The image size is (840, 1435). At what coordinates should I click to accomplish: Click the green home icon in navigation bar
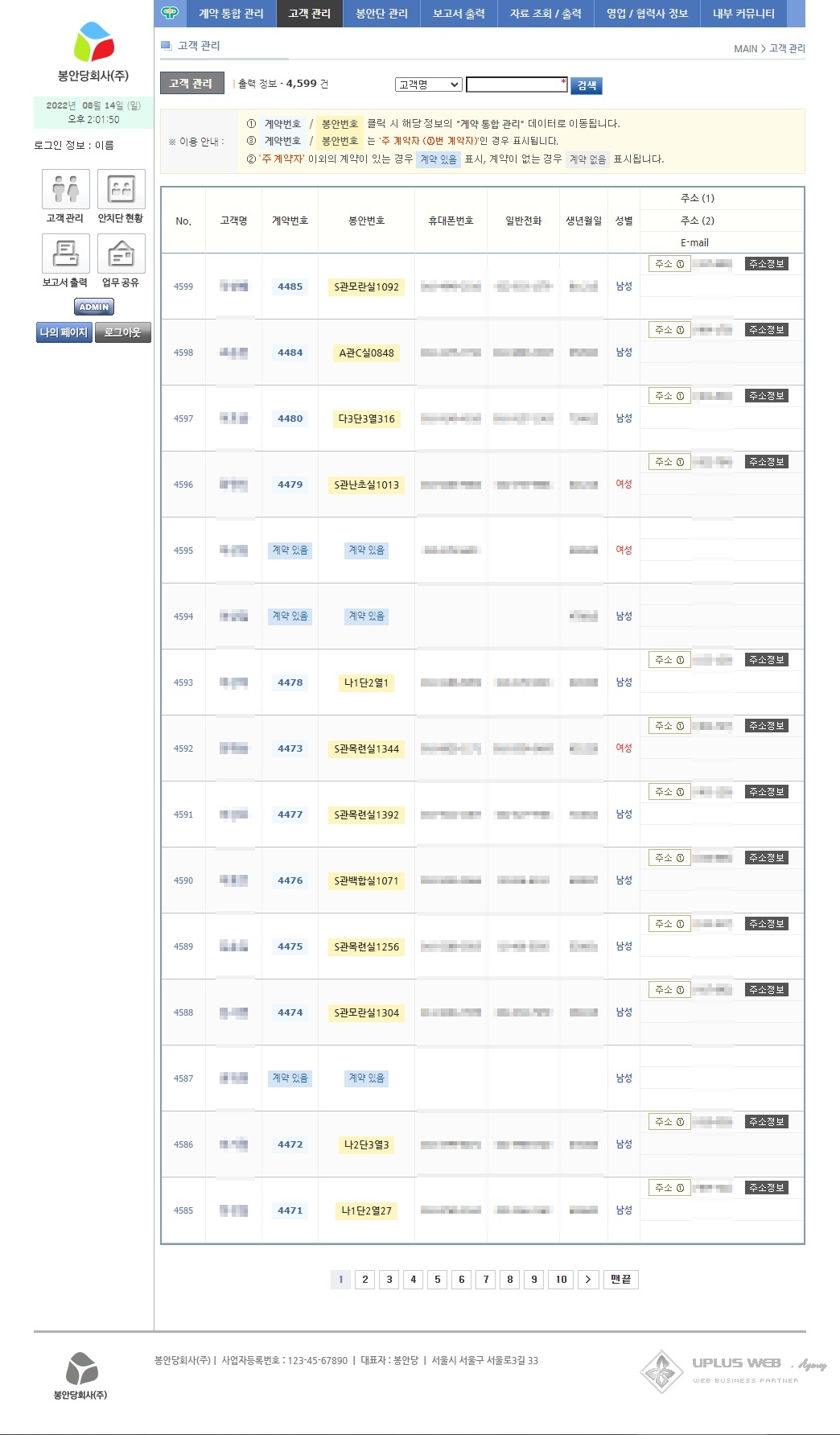tap(169, 13)
